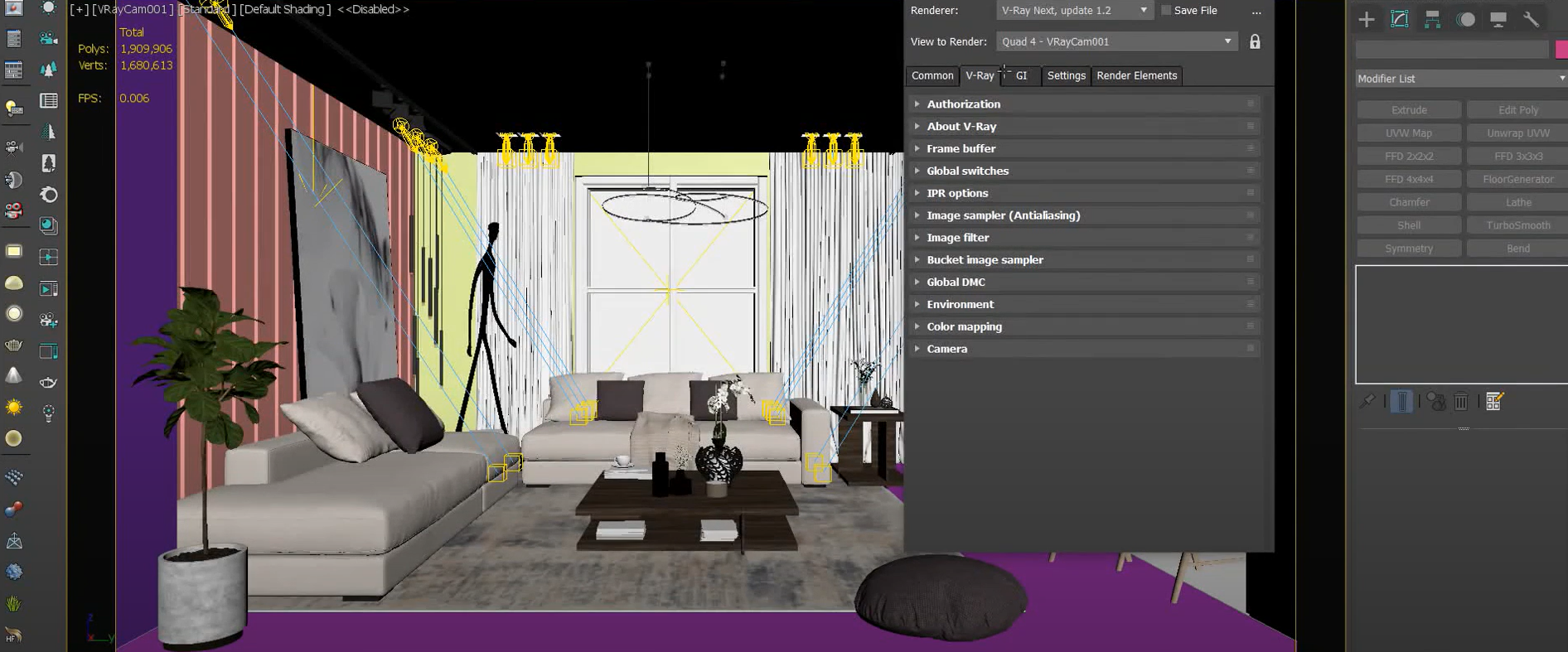The width and height of the screenshot is (1568, 652).
Task: Open the Display panel monitor icon
Action: (1498, 19)
